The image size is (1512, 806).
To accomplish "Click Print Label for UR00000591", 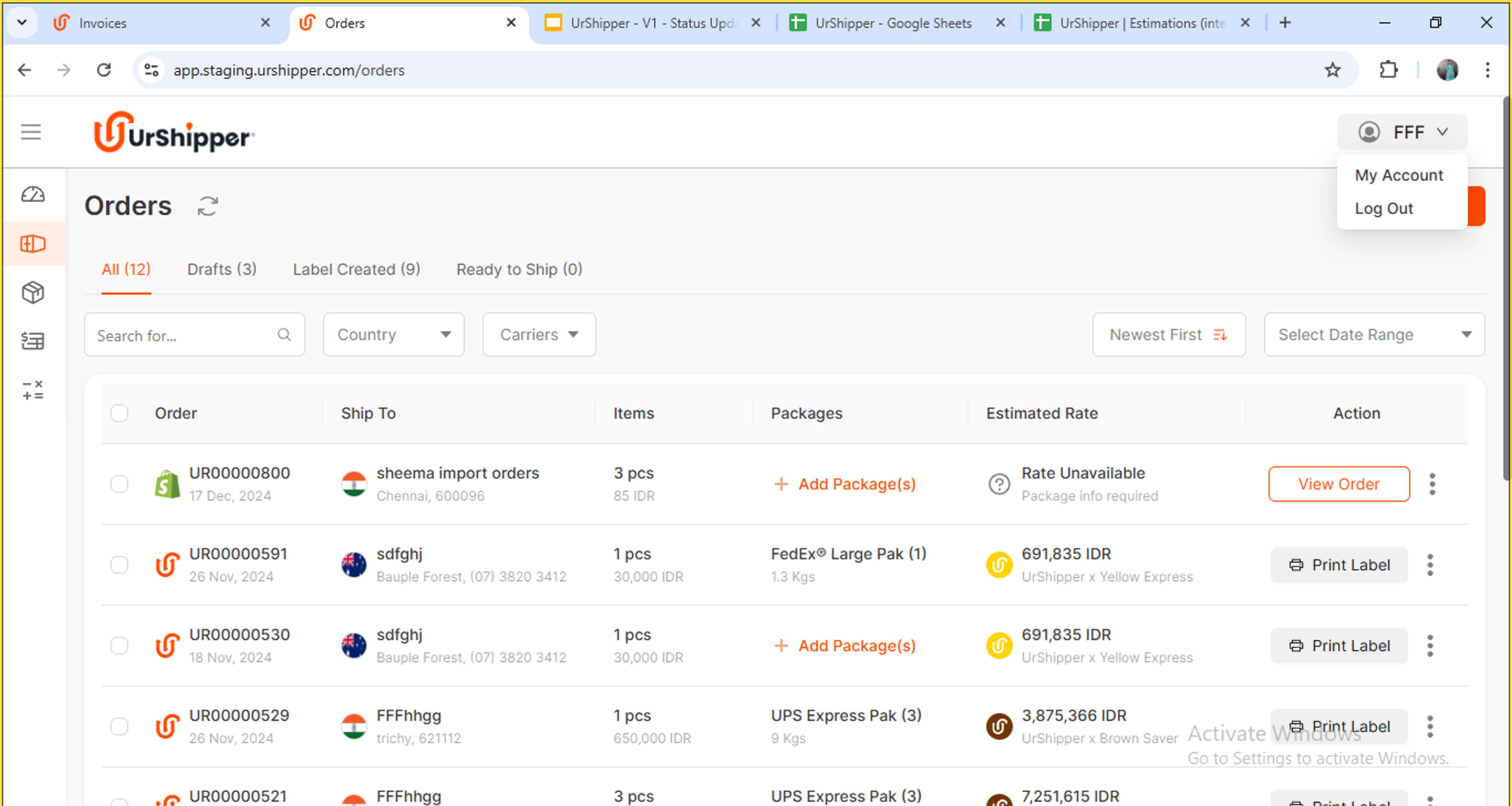I will 1339,565.
